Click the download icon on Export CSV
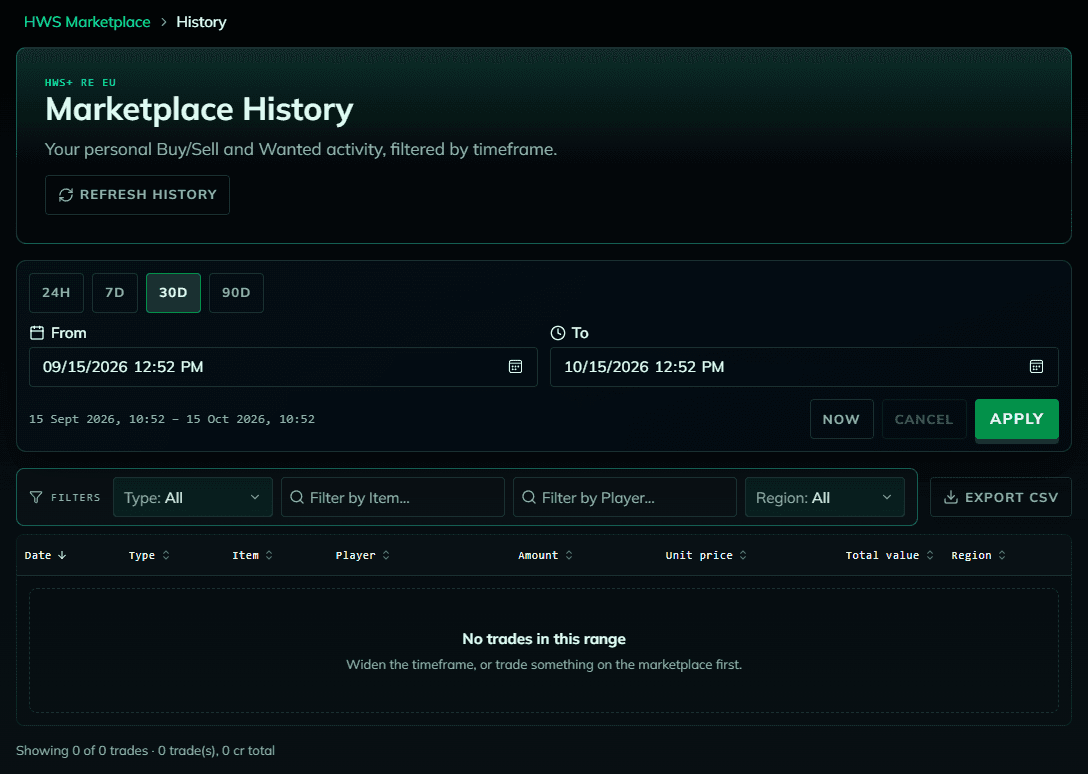 pyautogui.click(x=951, y=497)
